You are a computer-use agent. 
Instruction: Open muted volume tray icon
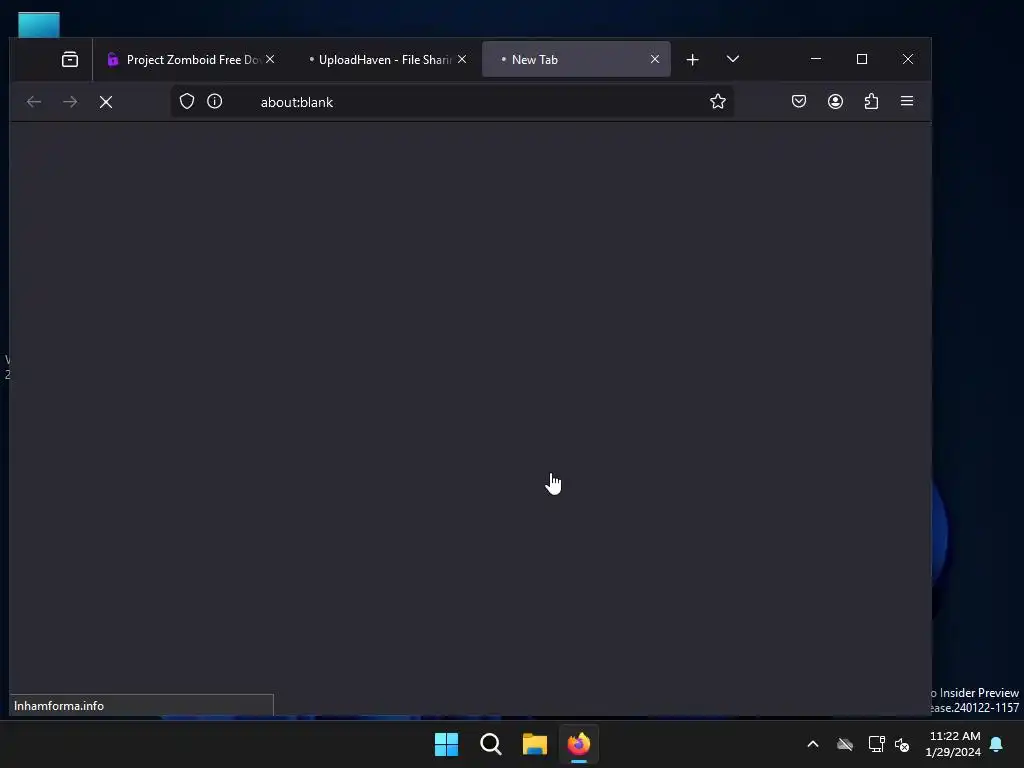coord(903,744)
